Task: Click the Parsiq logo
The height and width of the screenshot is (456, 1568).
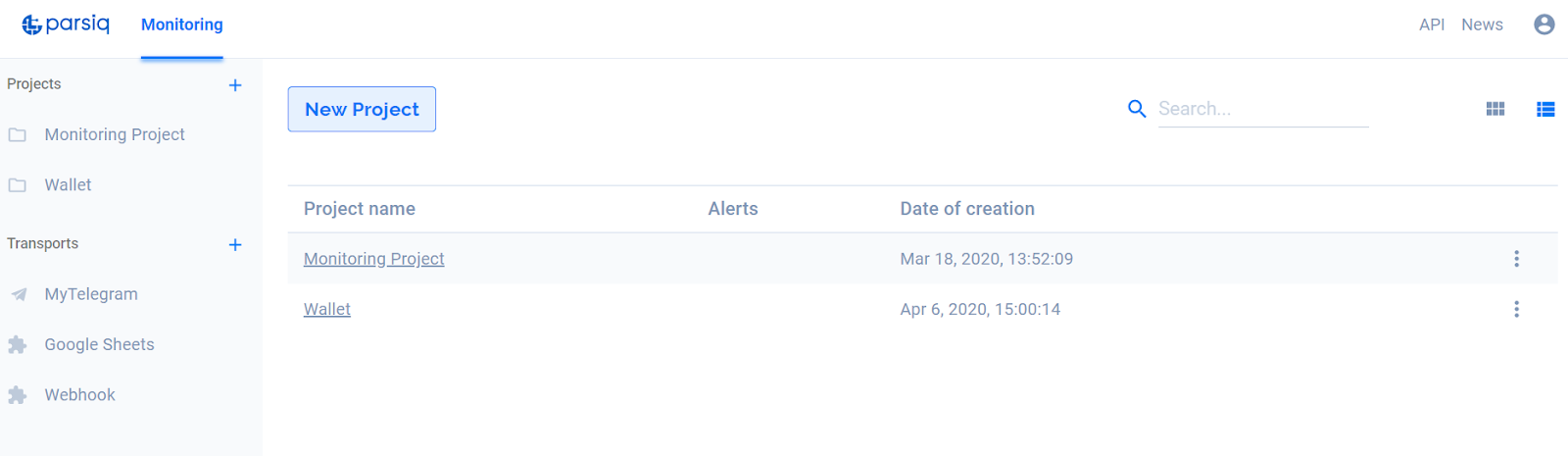Action: coord(66,25)
